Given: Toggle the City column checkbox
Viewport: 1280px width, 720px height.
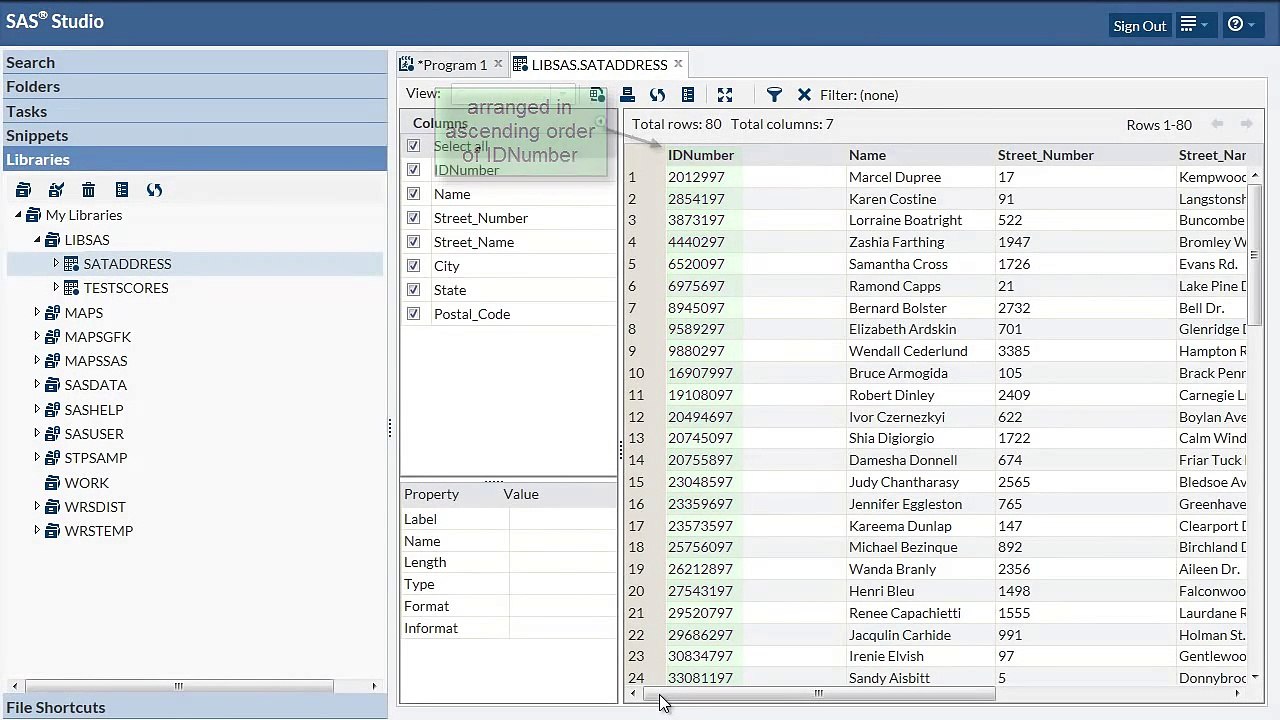Looking at the screenshot, I should (413, 265).
